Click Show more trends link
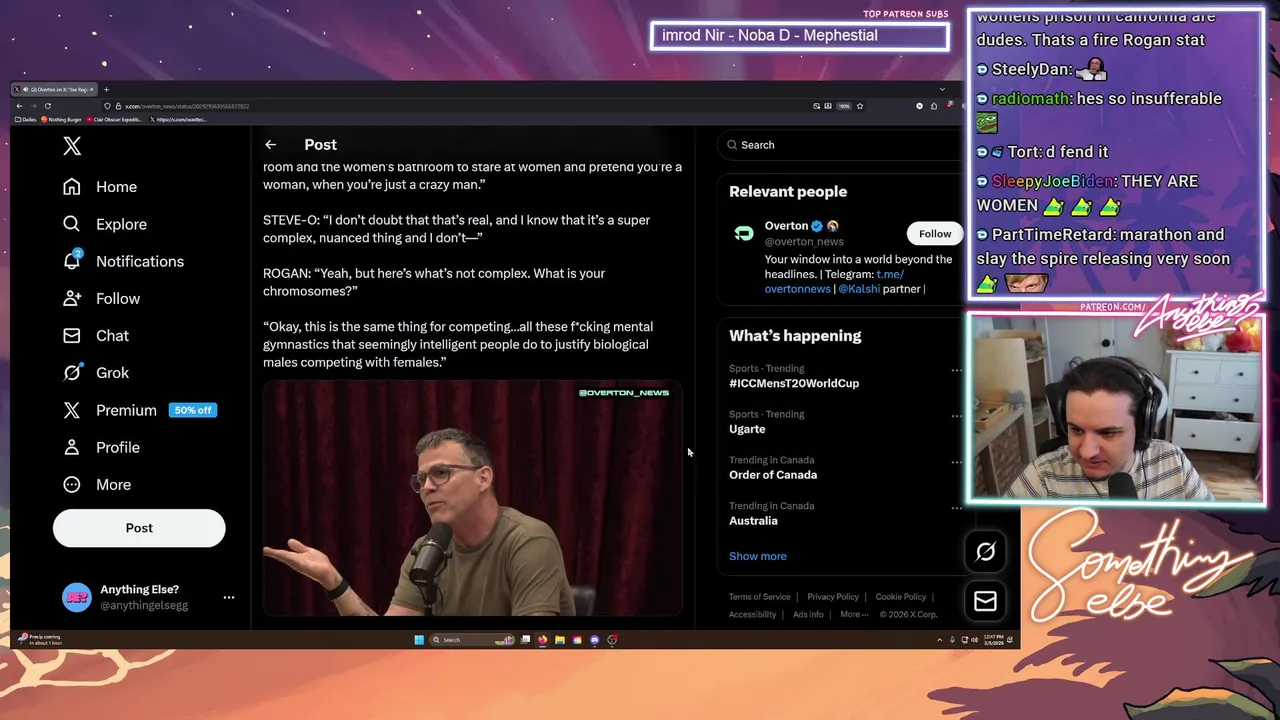Viewport: 1280px width, 720px height. (758, 556)
